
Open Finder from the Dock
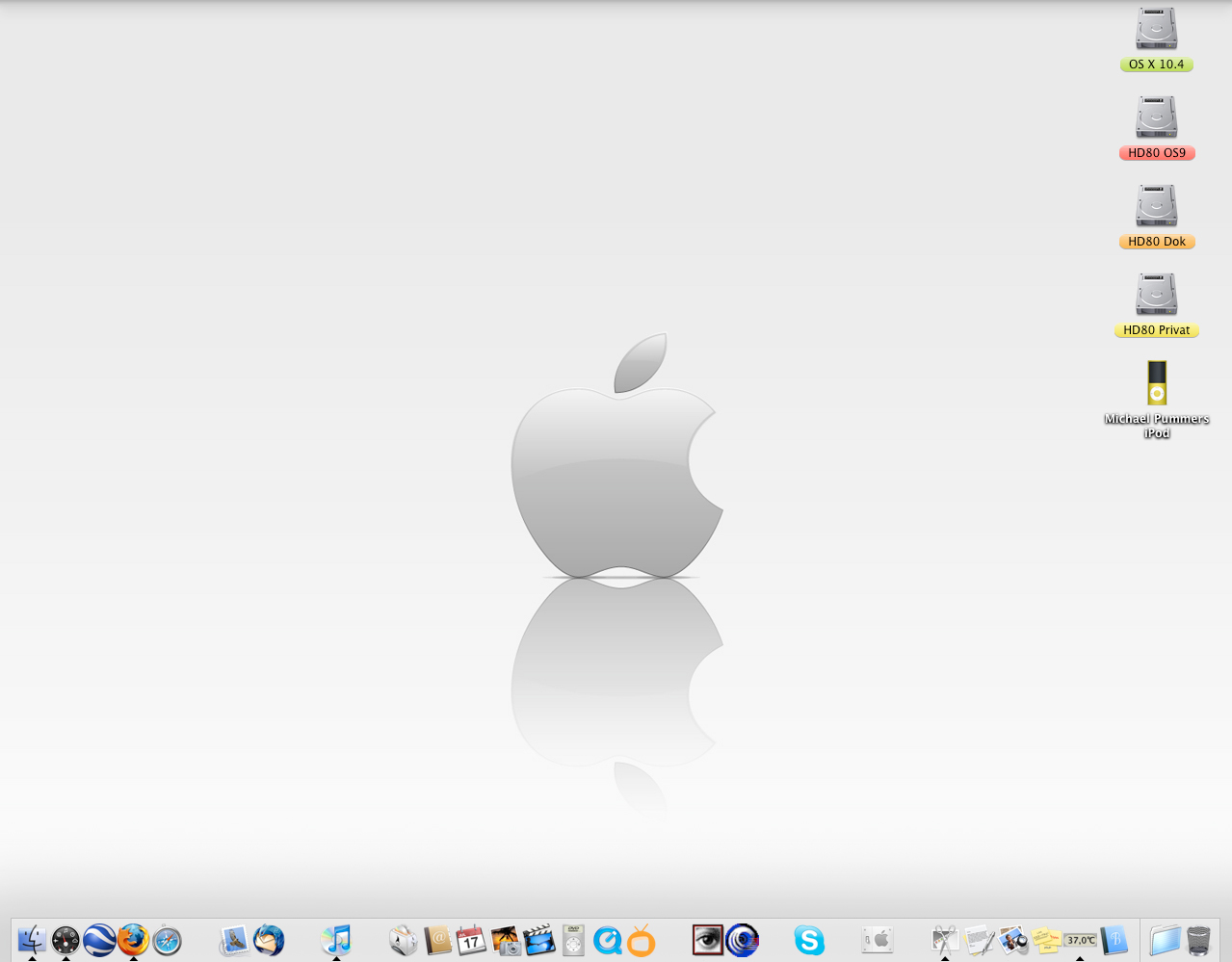click(x=32, y=940)
